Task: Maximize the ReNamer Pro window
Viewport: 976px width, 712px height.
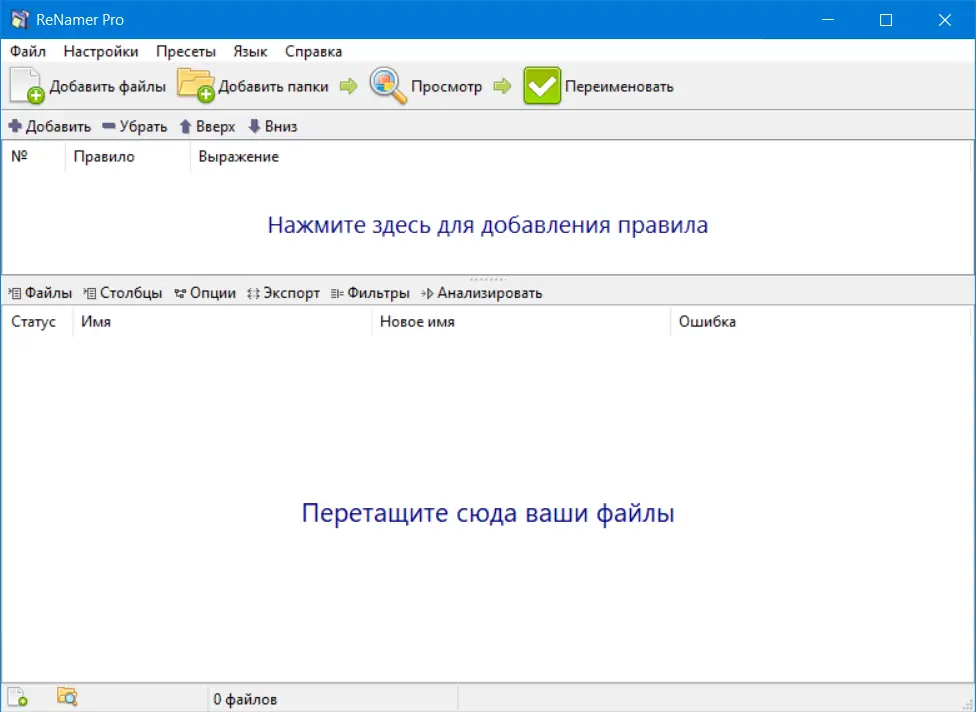Action: coord(886,19)
